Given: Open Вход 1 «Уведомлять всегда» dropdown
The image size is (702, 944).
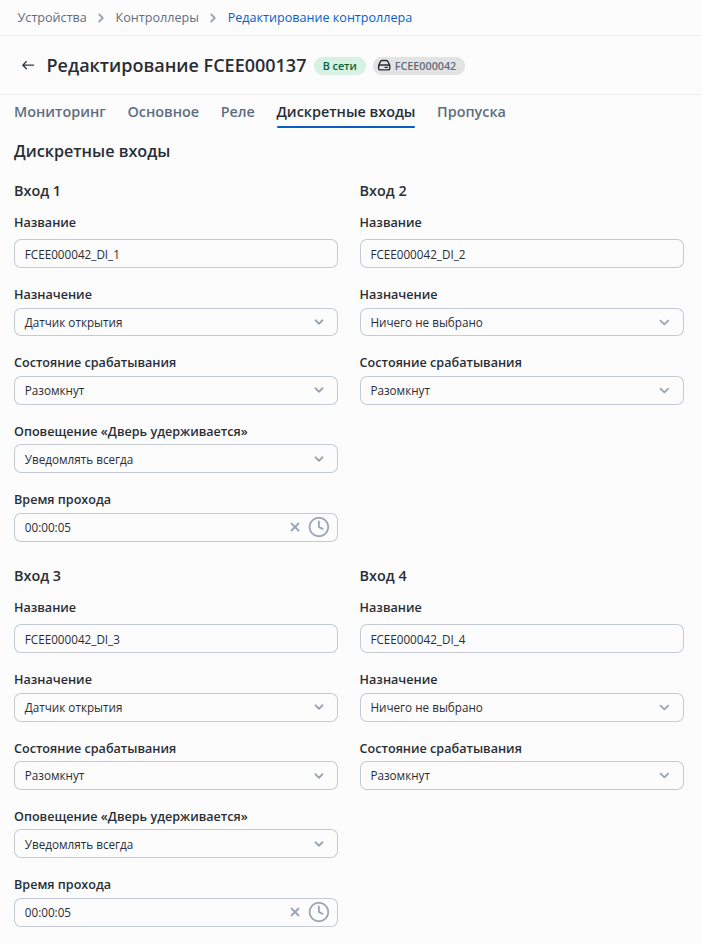Looking at the screenshot, I should point(176,459).
